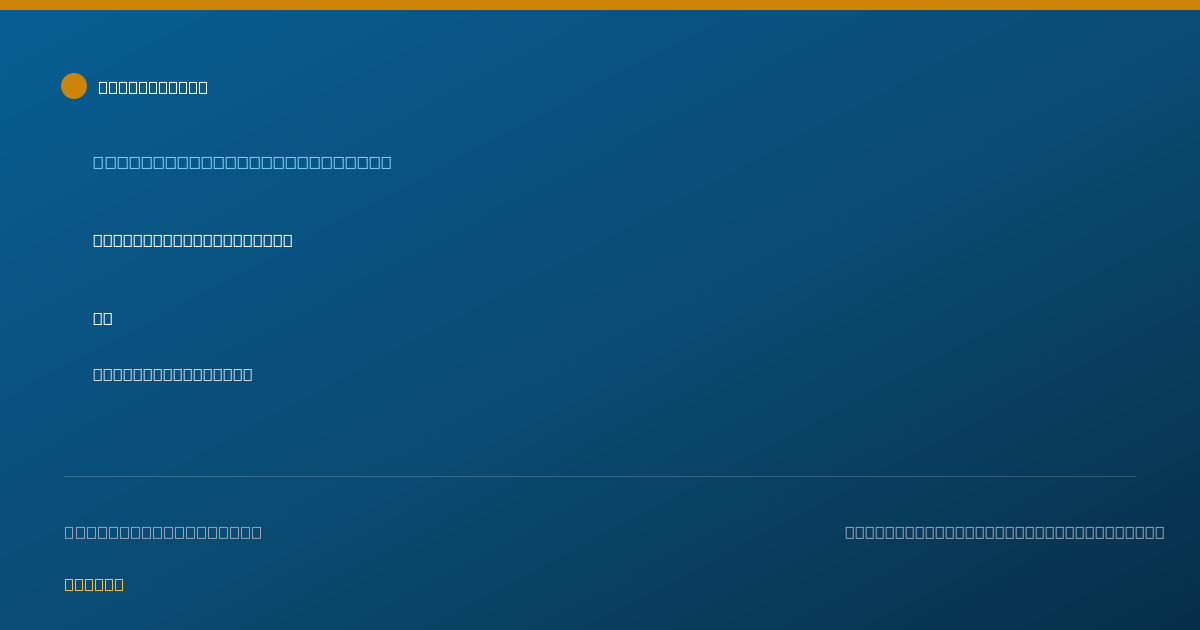
Task: Click the orange circle logo icon
Action: coord(74,86)
